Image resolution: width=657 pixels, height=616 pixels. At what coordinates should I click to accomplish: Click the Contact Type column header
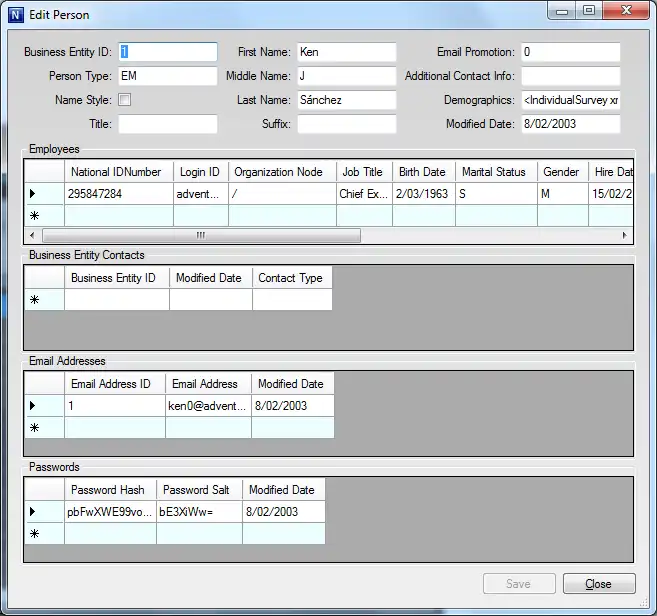(292, 278)
